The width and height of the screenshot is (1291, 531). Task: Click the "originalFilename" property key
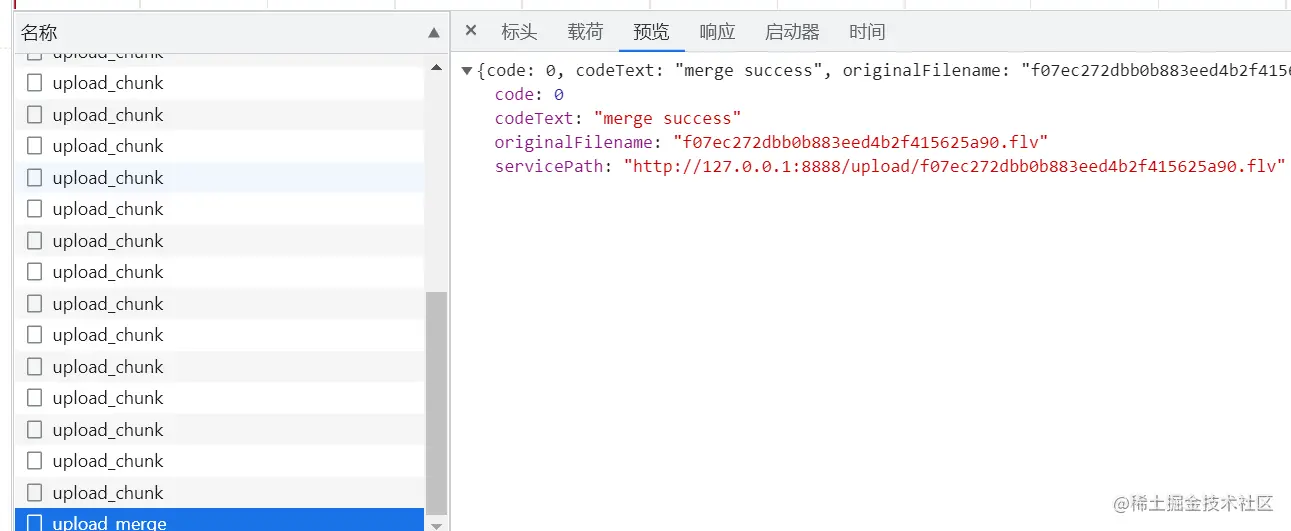(x=574, y=143)
